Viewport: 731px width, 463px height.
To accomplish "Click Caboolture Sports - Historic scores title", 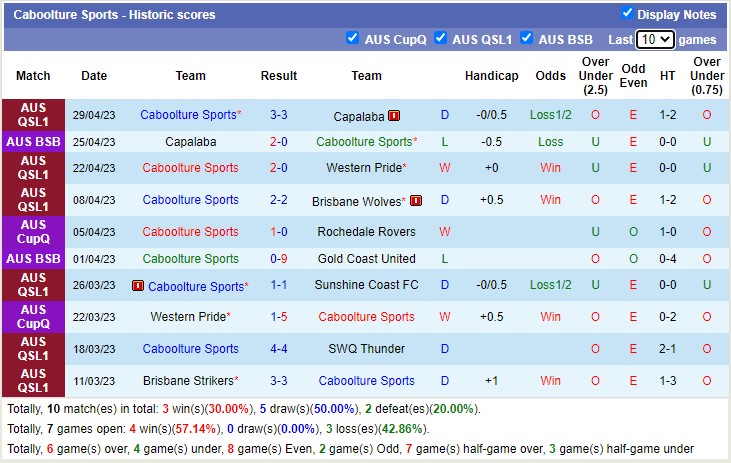I will (x=114, y=15).
